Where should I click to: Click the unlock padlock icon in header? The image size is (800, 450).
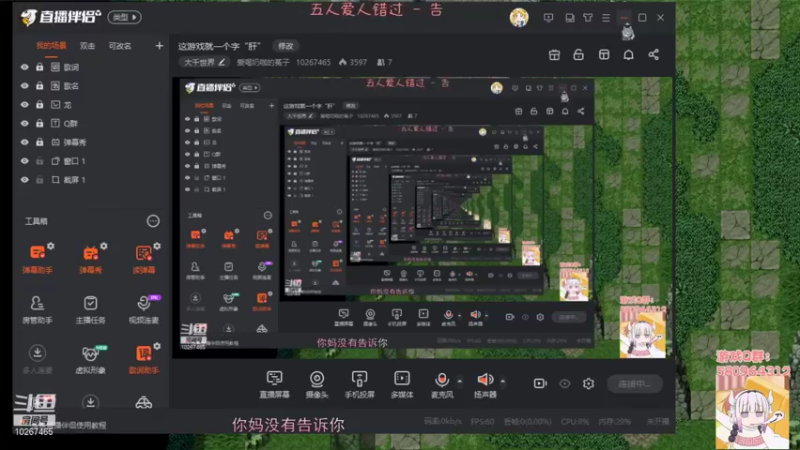[x=579, y=55]
